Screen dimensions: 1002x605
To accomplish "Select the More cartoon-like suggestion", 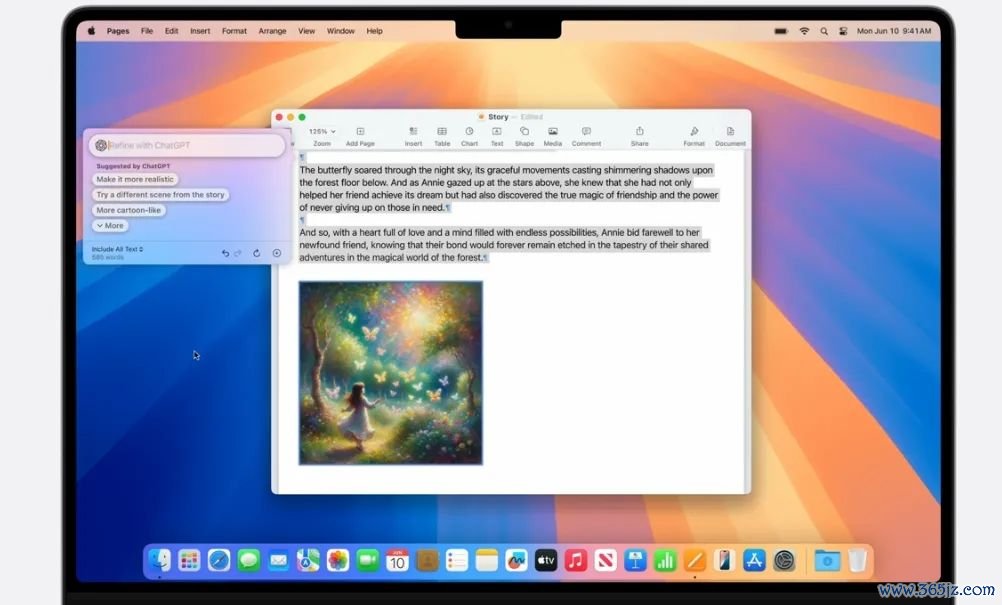I will click(128, 210).
